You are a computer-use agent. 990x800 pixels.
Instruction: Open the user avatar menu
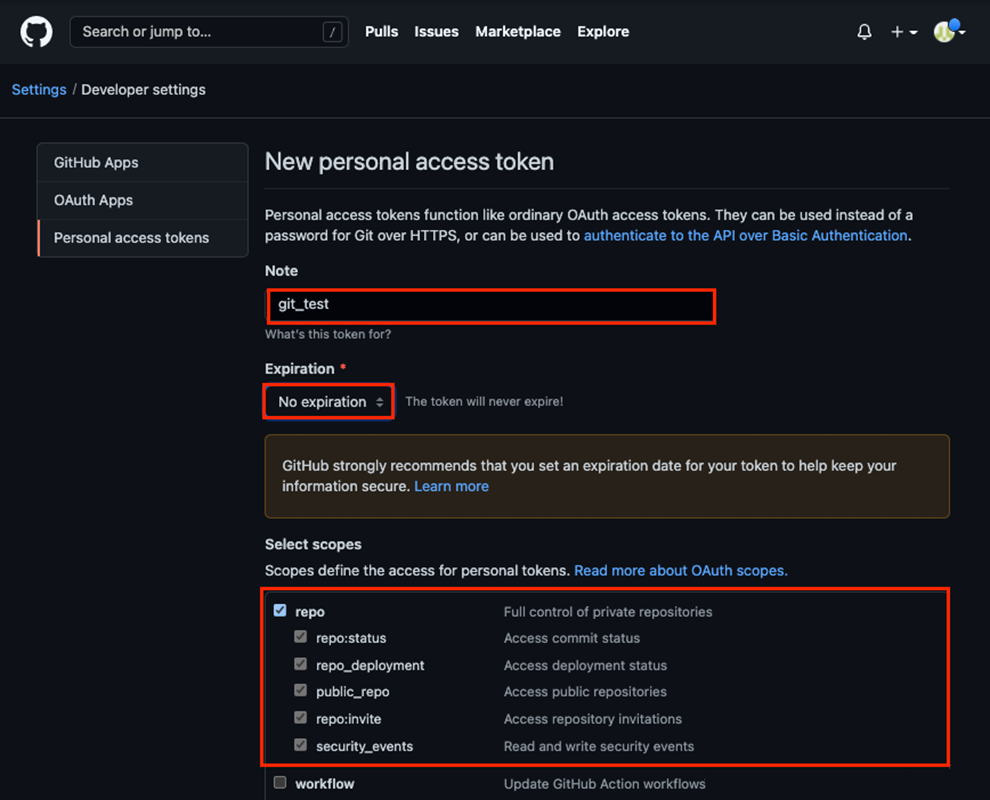948,32
